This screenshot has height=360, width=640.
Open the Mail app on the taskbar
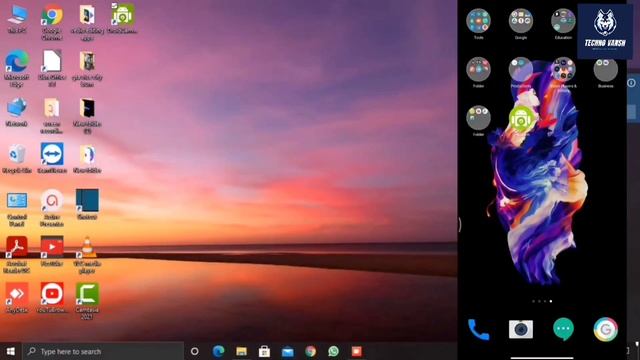pyautogui.click(x=287, y=351)
